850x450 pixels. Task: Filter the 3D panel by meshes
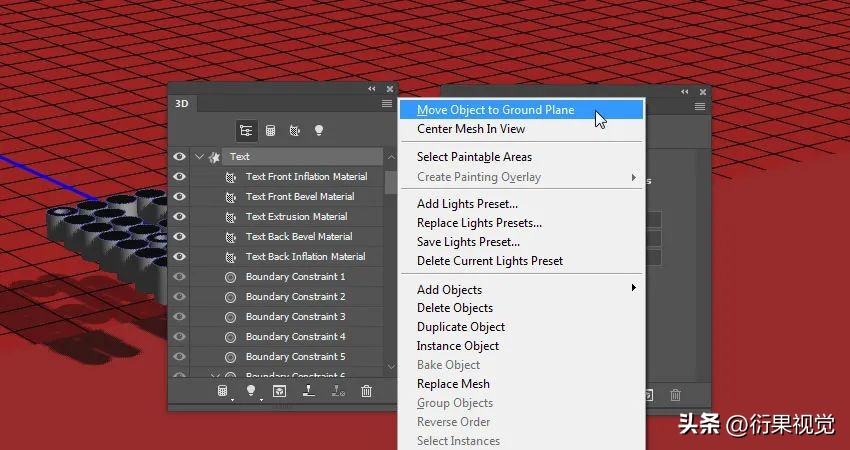tap(270, 131)
